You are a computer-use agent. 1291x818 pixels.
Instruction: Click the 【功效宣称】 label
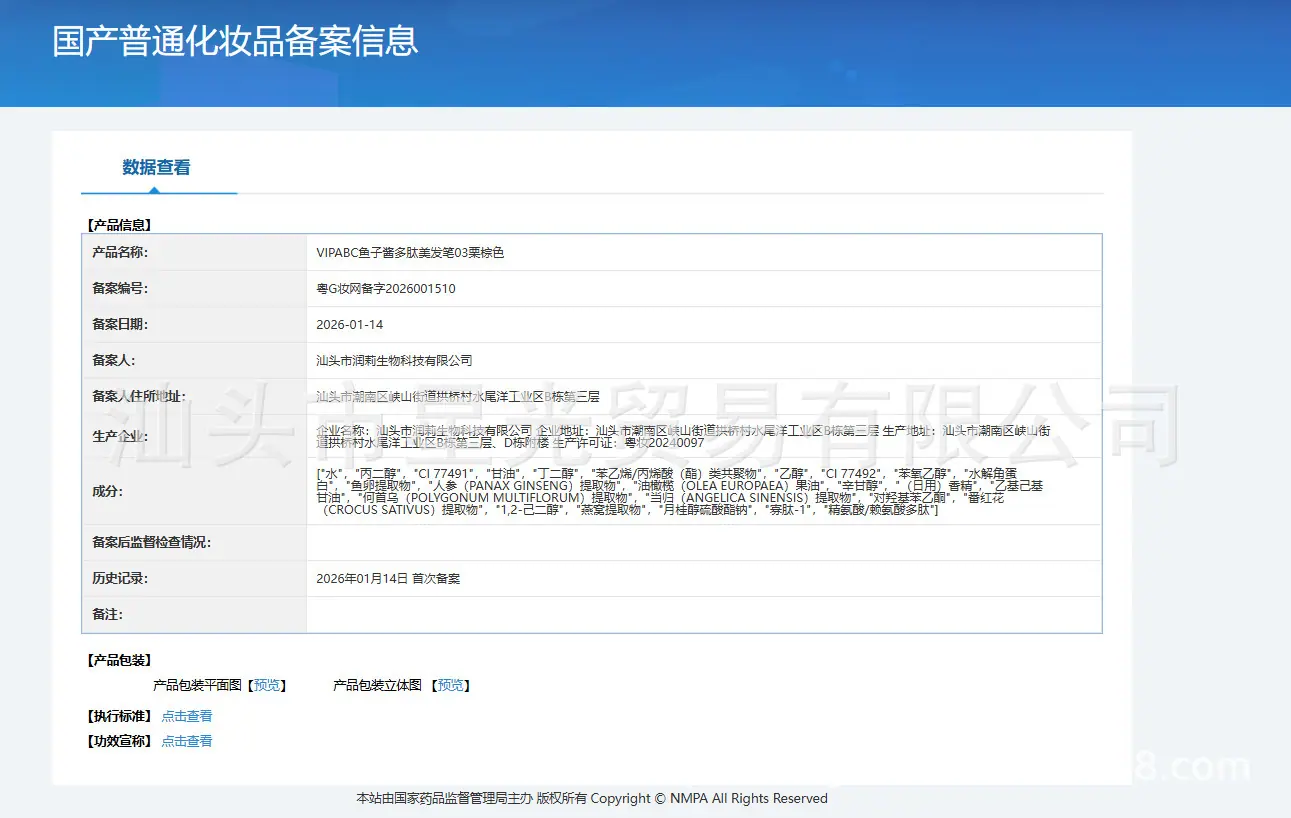pyautogui.click(x=118, y=741)
